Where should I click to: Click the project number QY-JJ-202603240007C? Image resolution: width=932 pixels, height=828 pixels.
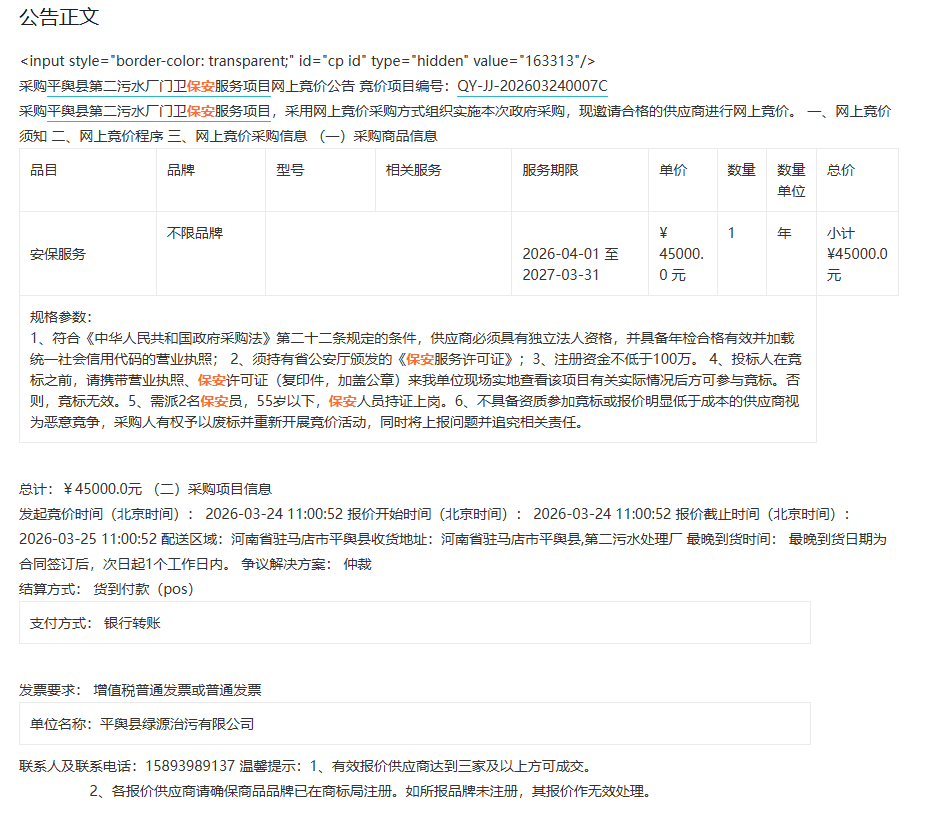coord(532,86)
